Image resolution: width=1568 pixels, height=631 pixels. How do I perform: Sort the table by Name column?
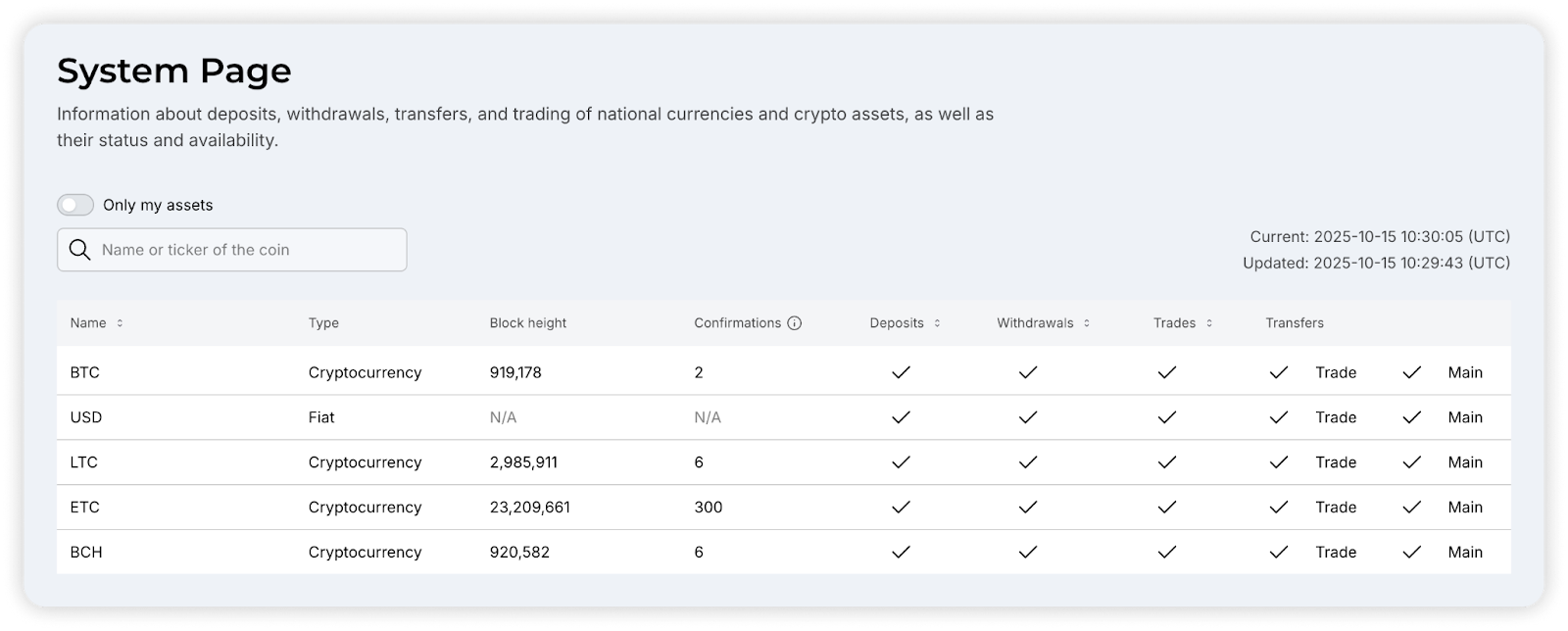pos(120,323)
